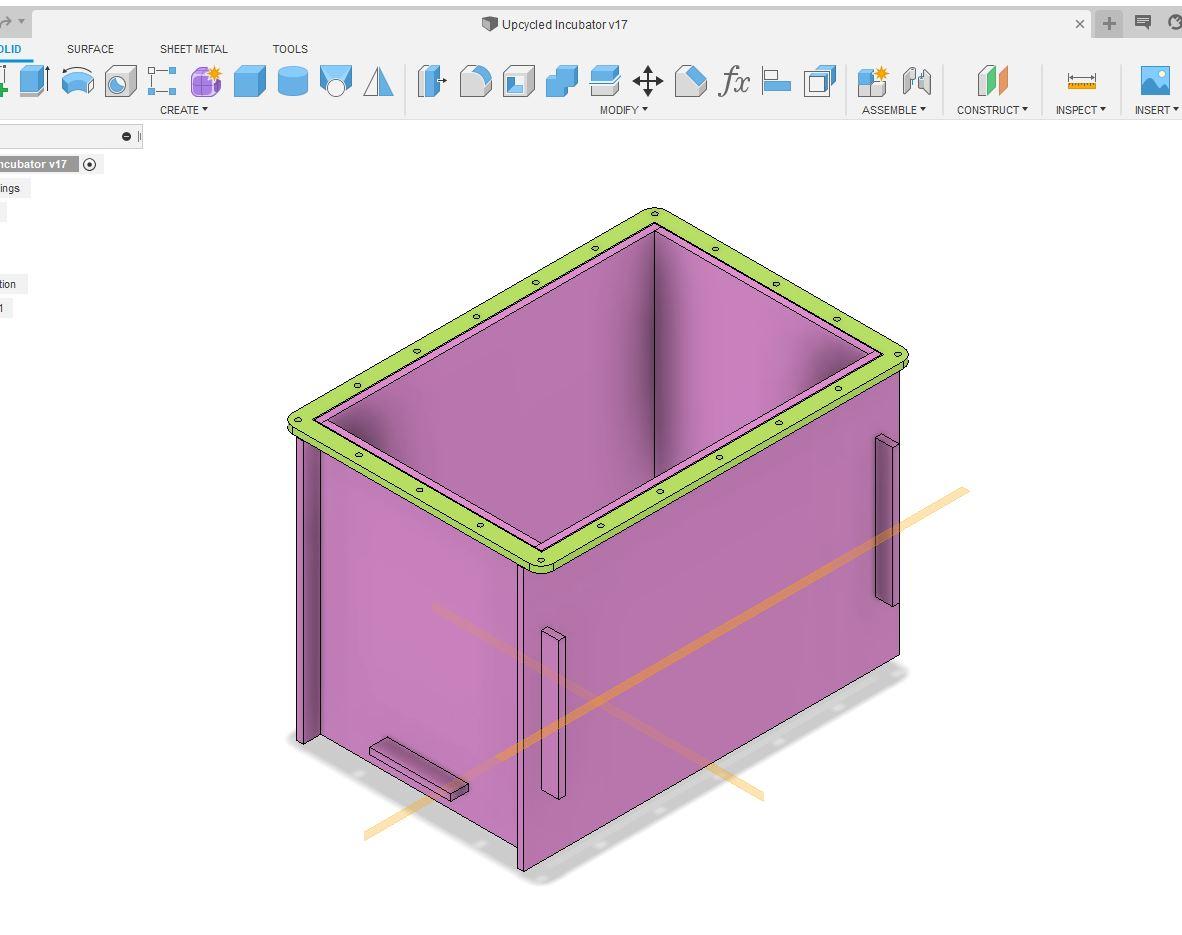Select the Combine tool
Viewport: 1182px width, 935px height.
point(562,81)
